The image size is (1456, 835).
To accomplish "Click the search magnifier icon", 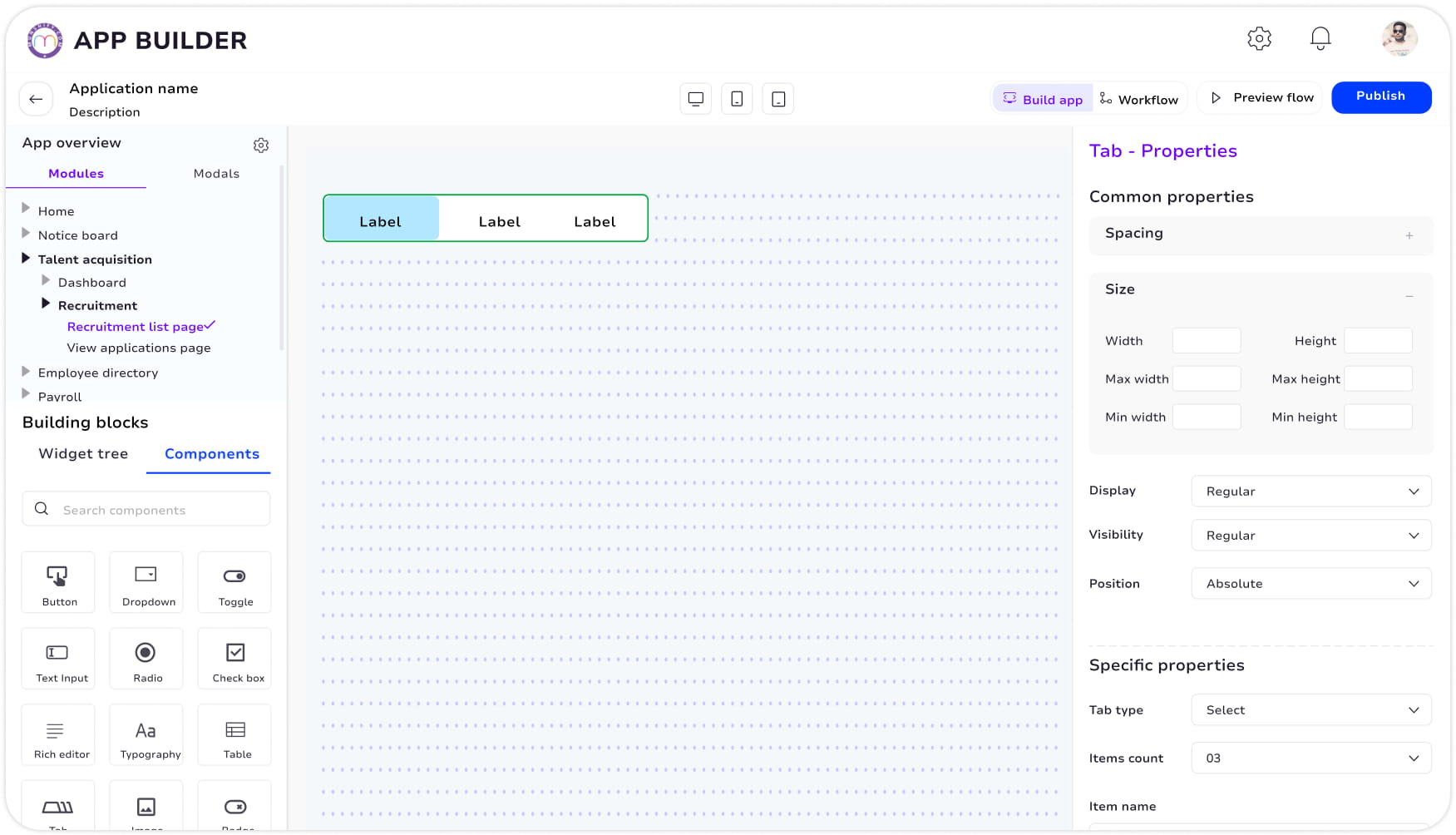I will pos(42,509).
